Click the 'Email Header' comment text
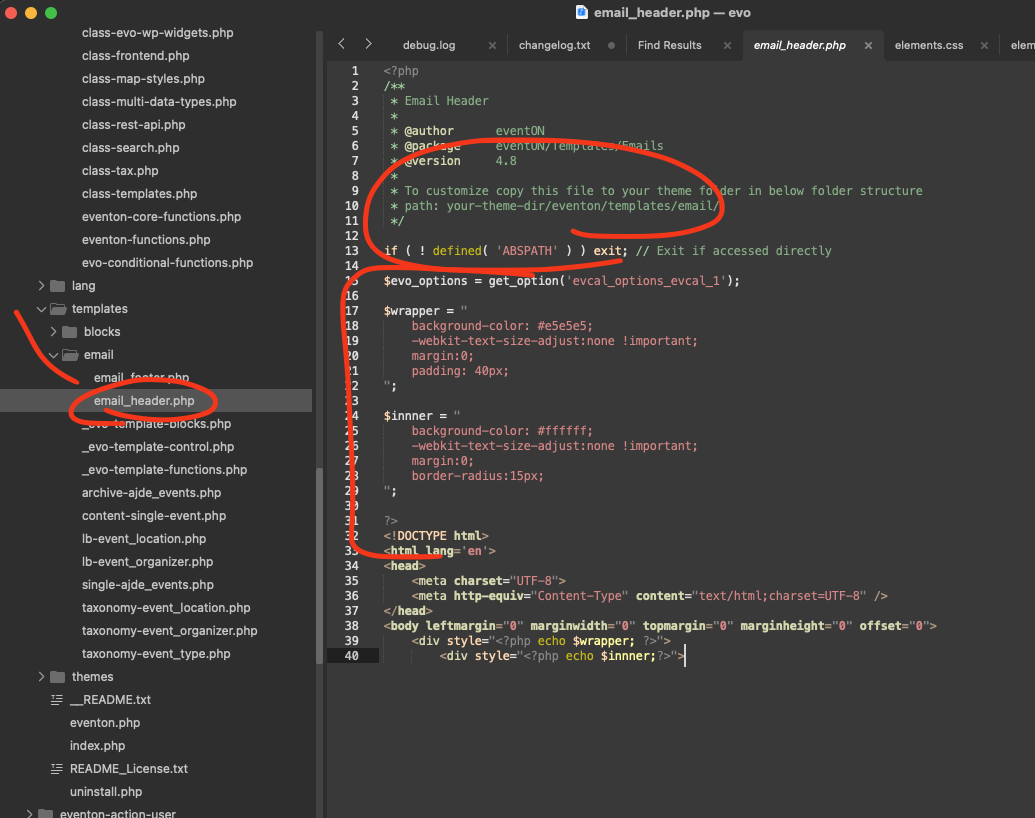 pos(446,101)
